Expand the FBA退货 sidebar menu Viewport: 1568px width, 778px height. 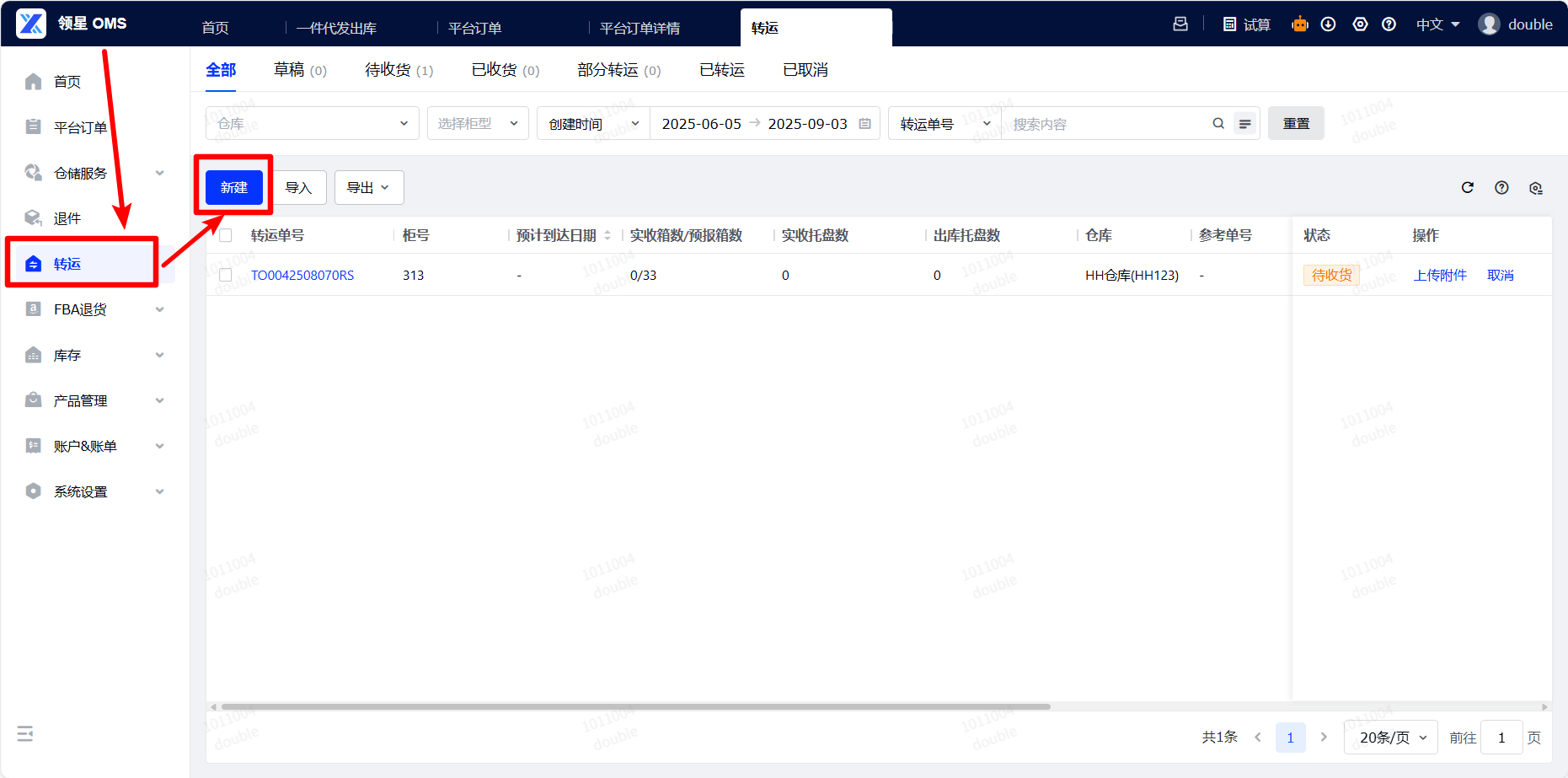point(160,309)
